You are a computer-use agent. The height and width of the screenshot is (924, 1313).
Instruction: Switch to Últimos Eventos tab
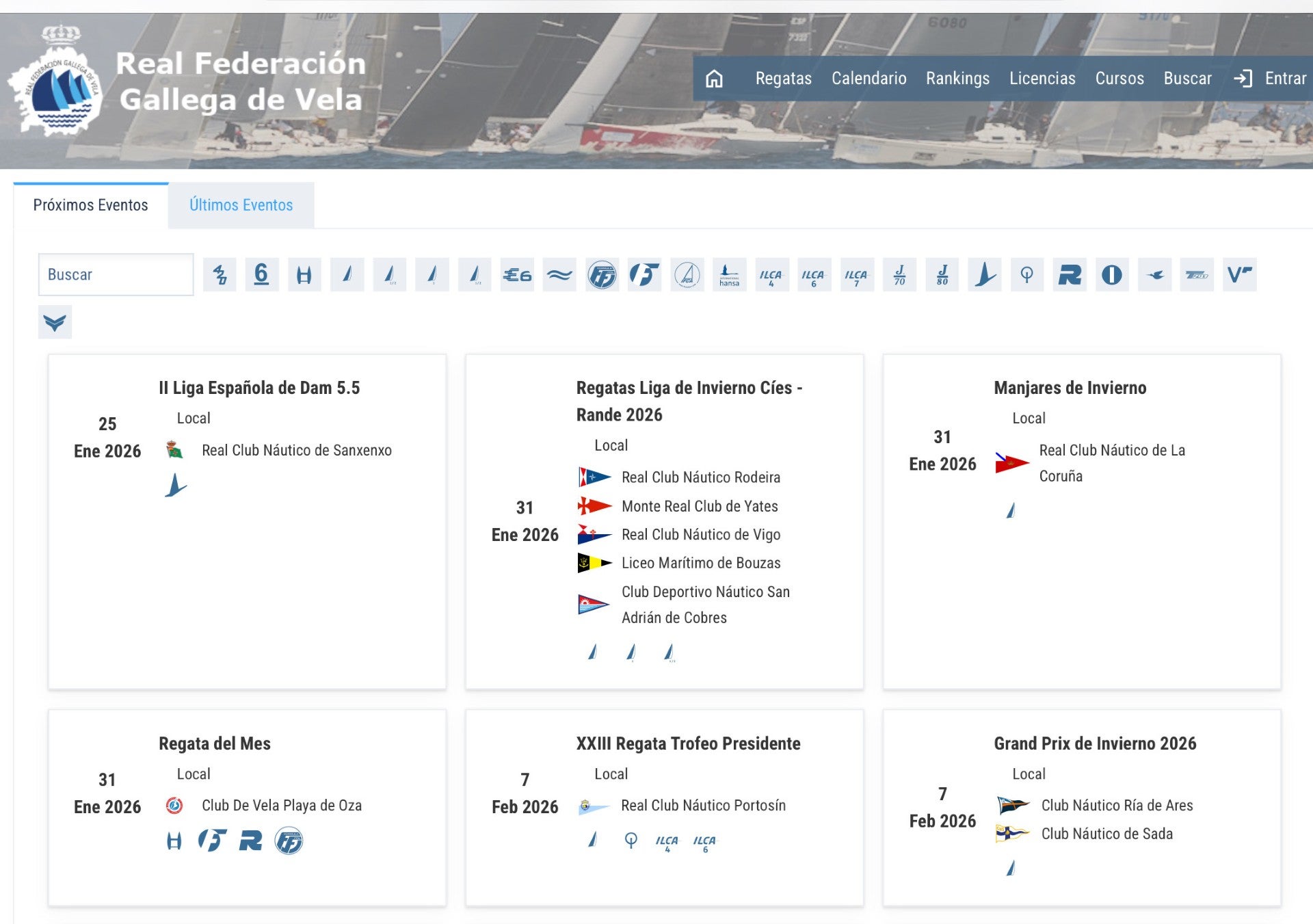pyautogui.click(x=241, y=205)
